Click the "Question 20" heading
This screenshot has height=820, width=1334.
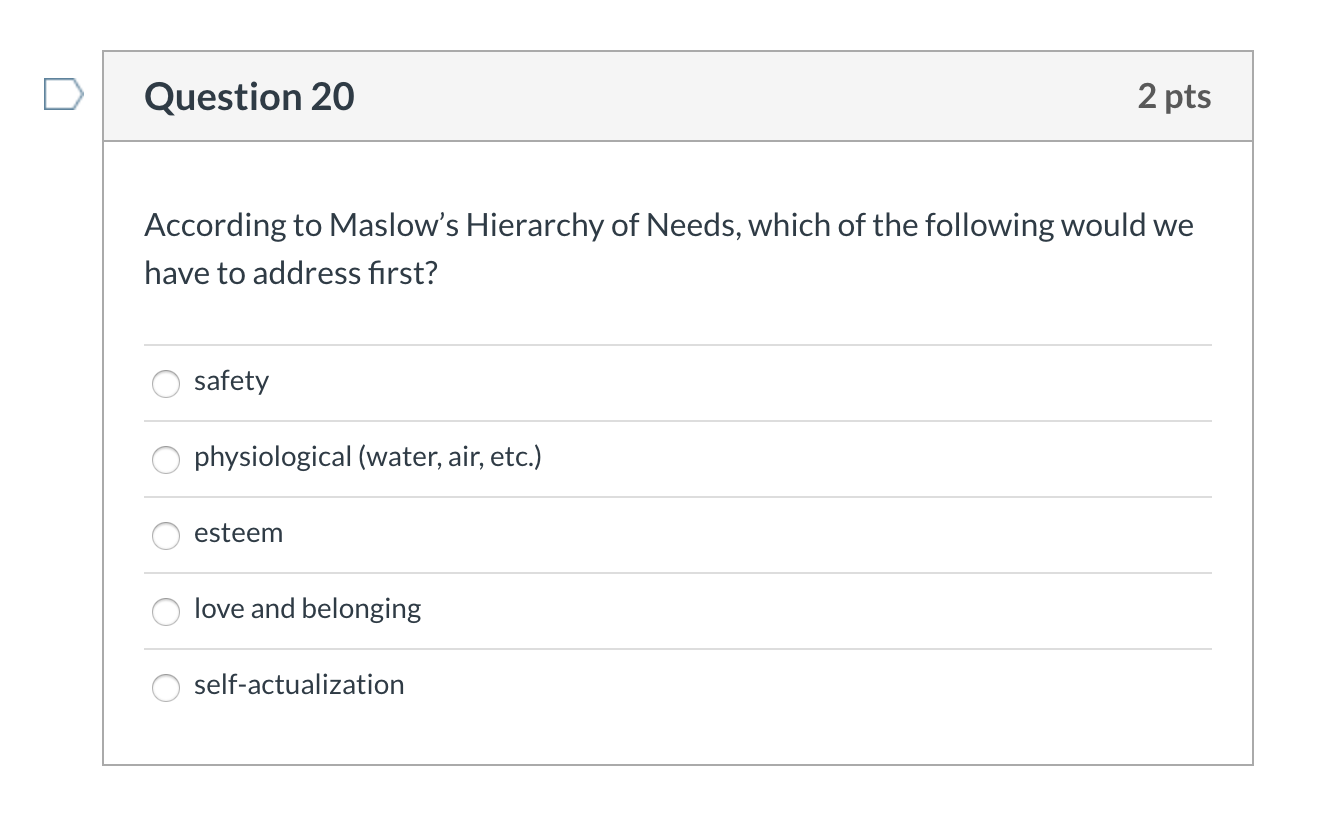[249, 97]
